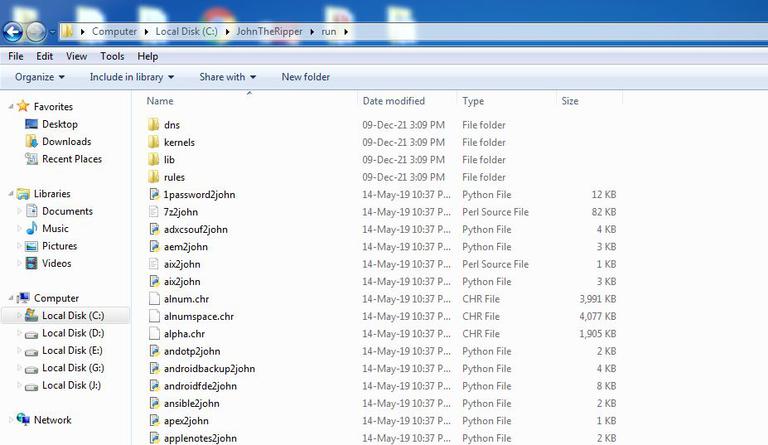
Task: Select the kernels folder icon
Action: (x=154, y=142)
